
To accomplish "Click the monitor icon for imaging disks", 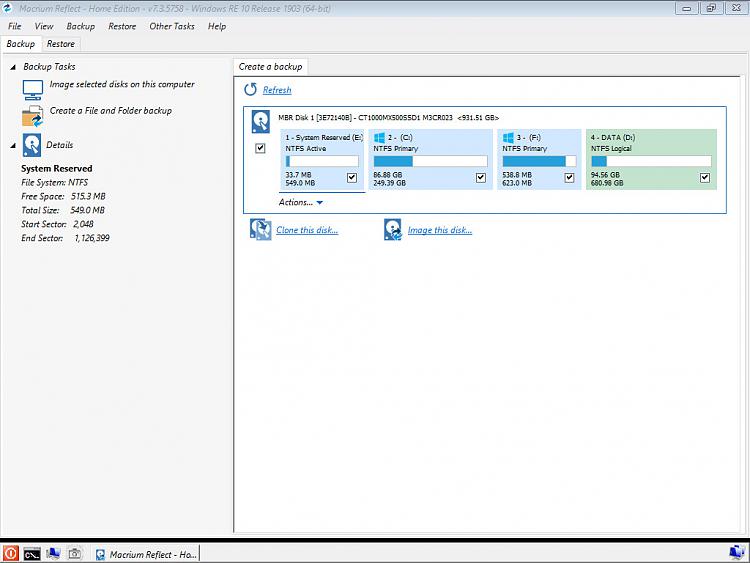I will click(33, 89).
